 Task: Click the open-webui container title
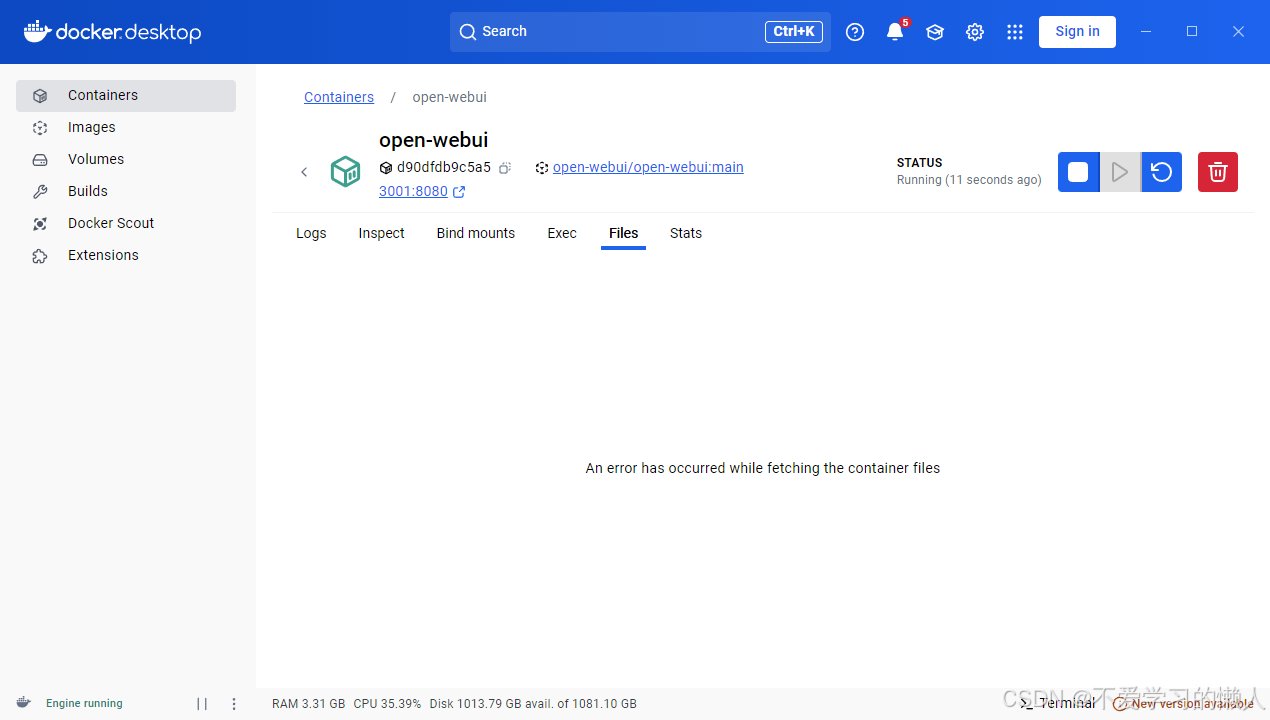434,140
